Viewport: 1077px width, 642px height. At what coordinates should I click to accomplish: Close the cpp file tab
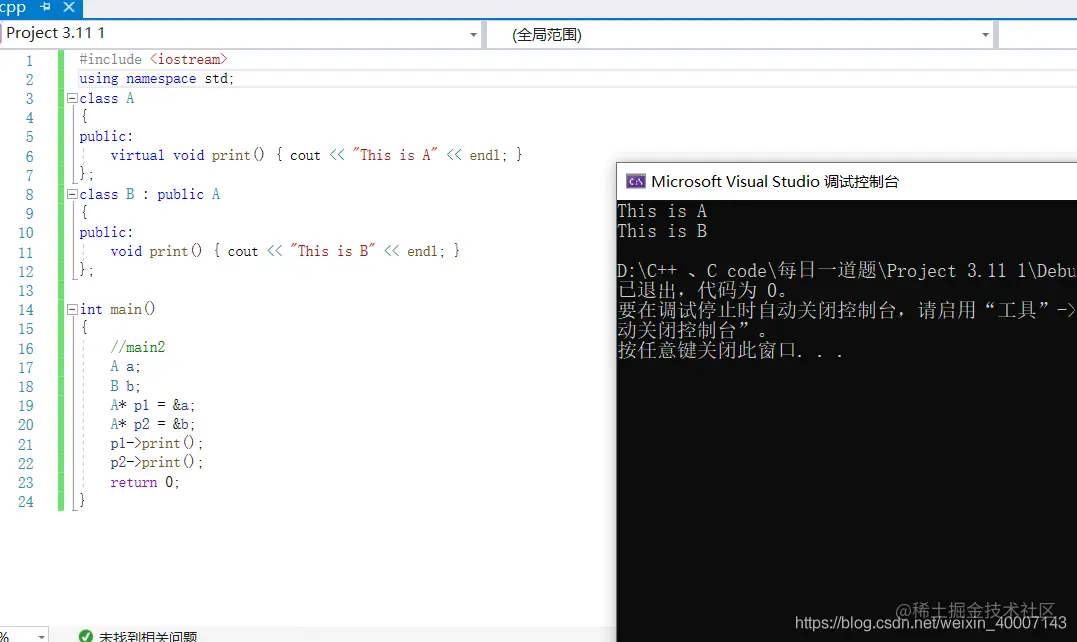(69, 7)
